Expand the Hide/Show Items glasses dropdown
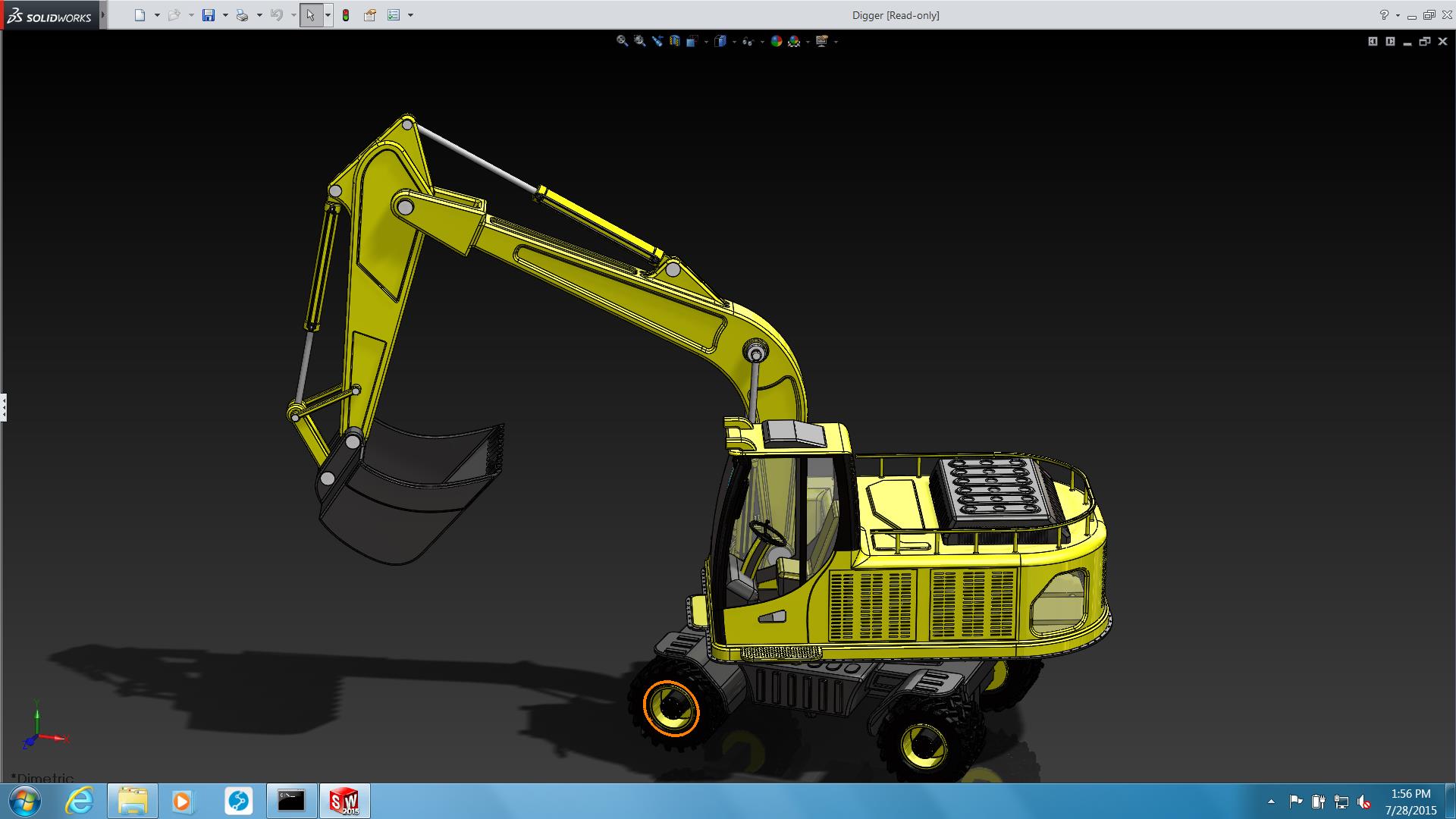Viewport: 1456px width, 819px height. coord(762,42)
